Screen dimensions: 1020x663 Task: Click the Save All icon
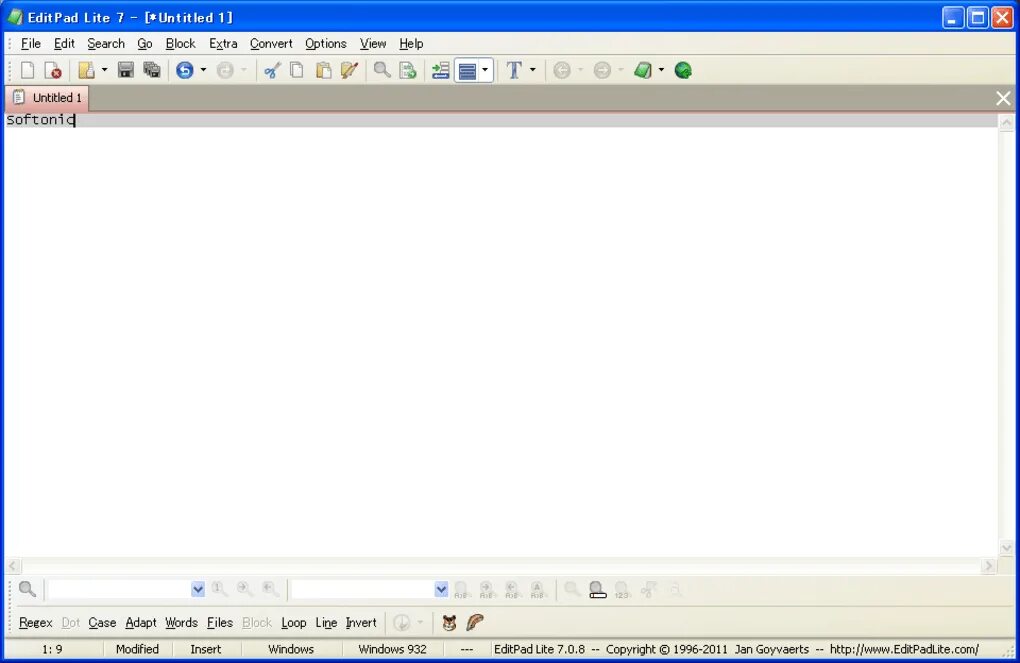coord(152,69)
